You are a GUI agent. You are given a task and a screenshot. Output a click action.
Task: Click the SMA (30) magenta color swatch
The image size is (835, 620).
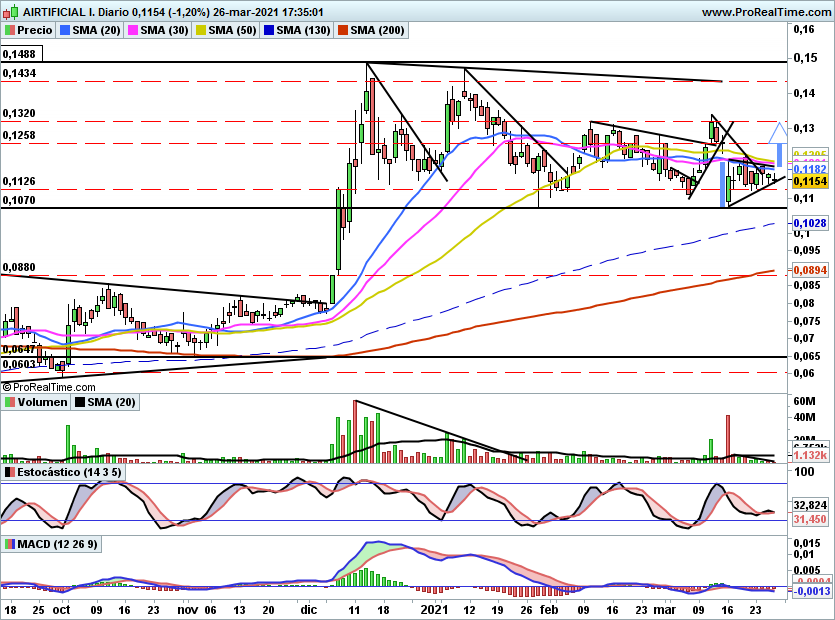[x=132, y=31]
